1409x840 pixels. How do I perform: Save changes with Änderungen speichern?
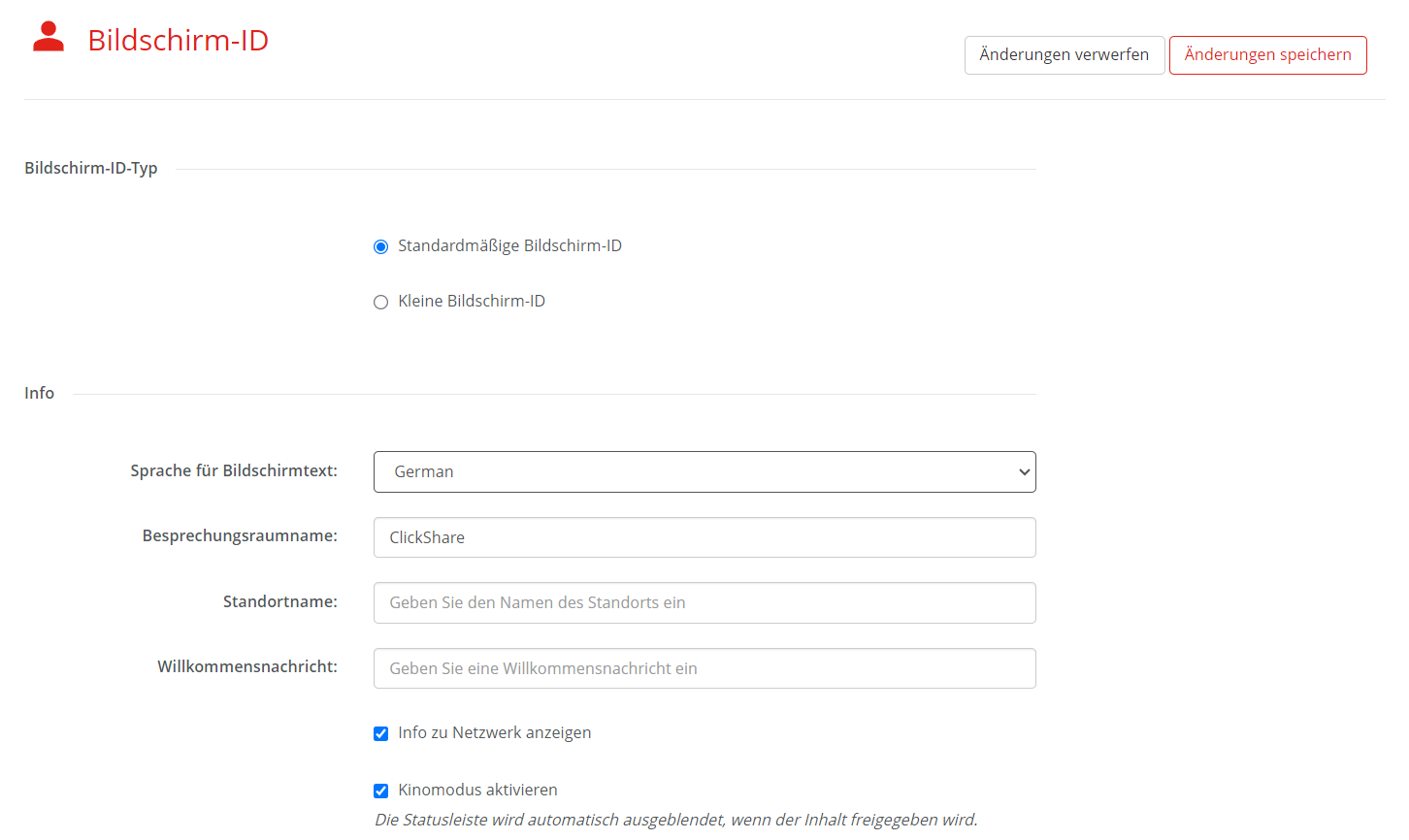pos(1267,55)
